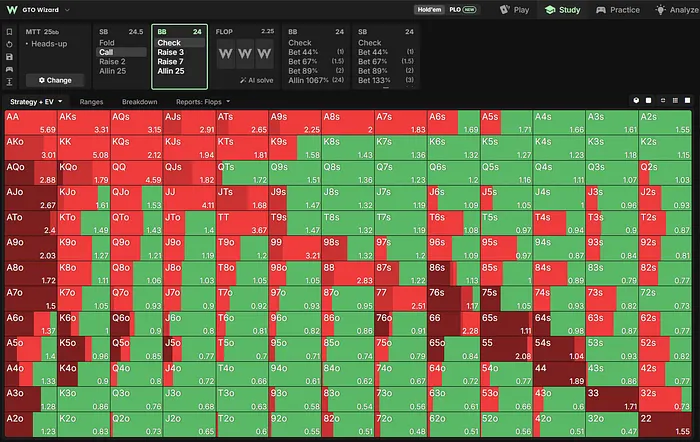700x442 pixels.
Task: Expand the Reports: Flops dropdown
Action: 203,102
